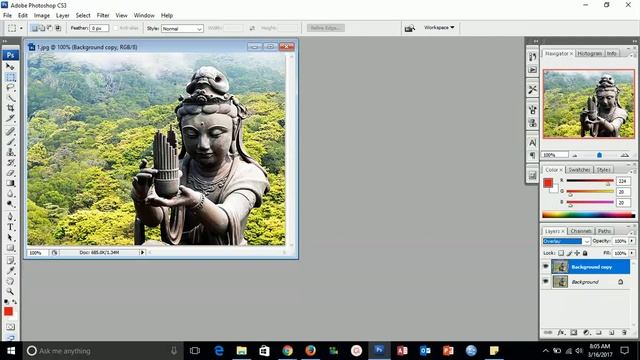640x360 pixels.
Task: Toggle Lock image pixels brush icon
Action: [569, 253]
